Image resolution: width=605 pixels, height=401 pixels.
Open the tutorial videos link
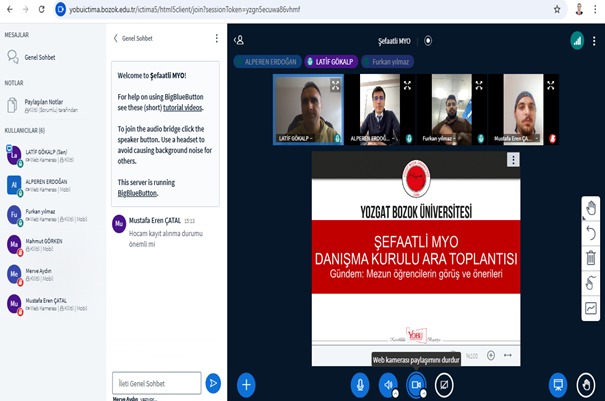tap(183, 108)
